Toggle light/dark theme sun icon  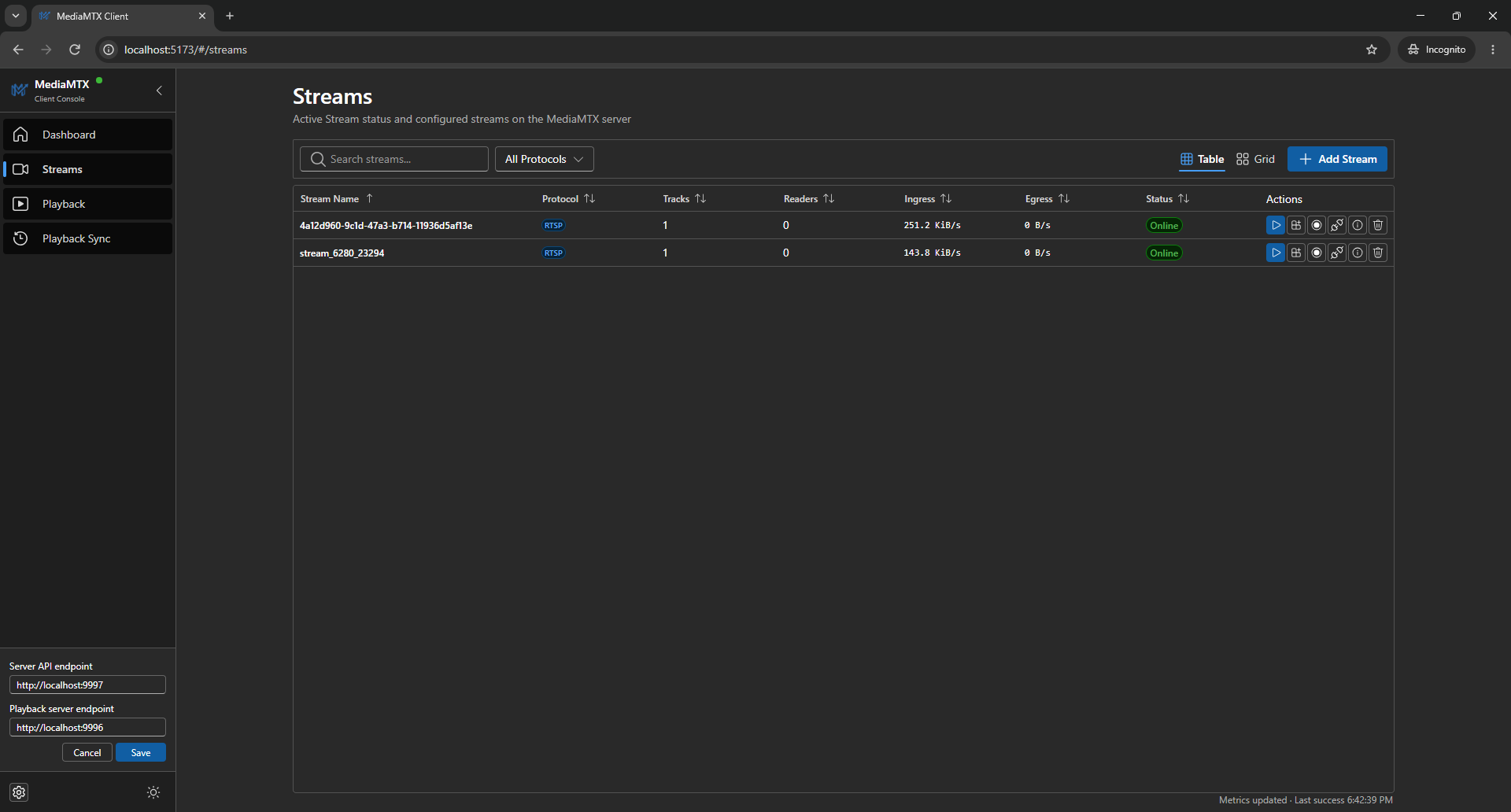tap(153, 792)
